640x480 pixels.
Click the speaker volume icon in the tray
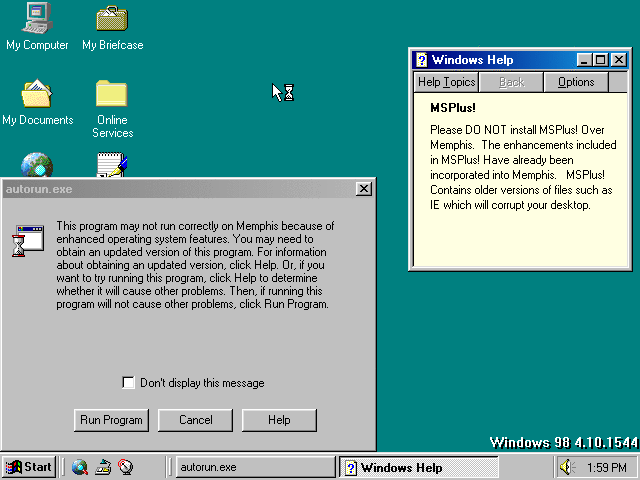tap(567, 467)
